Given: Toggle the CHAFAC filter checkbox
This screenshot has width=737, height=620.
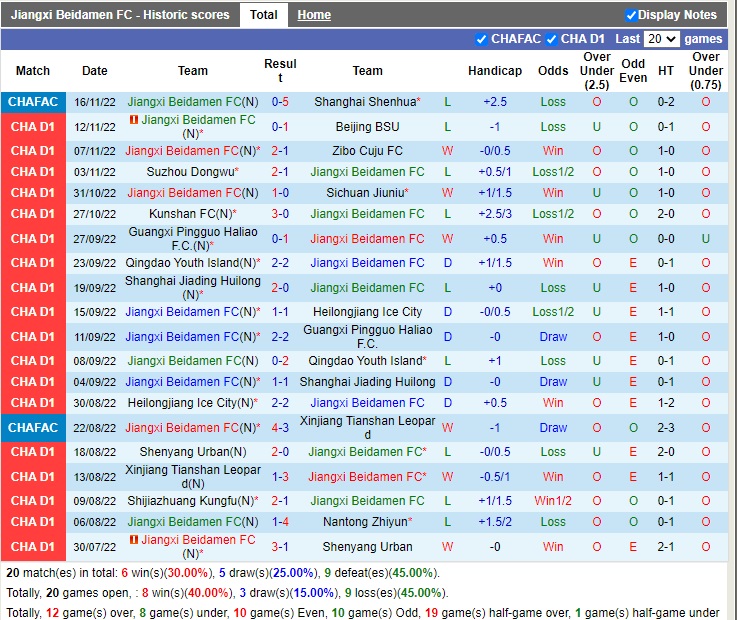Looking at the screenshot, I should coord(482,39).
